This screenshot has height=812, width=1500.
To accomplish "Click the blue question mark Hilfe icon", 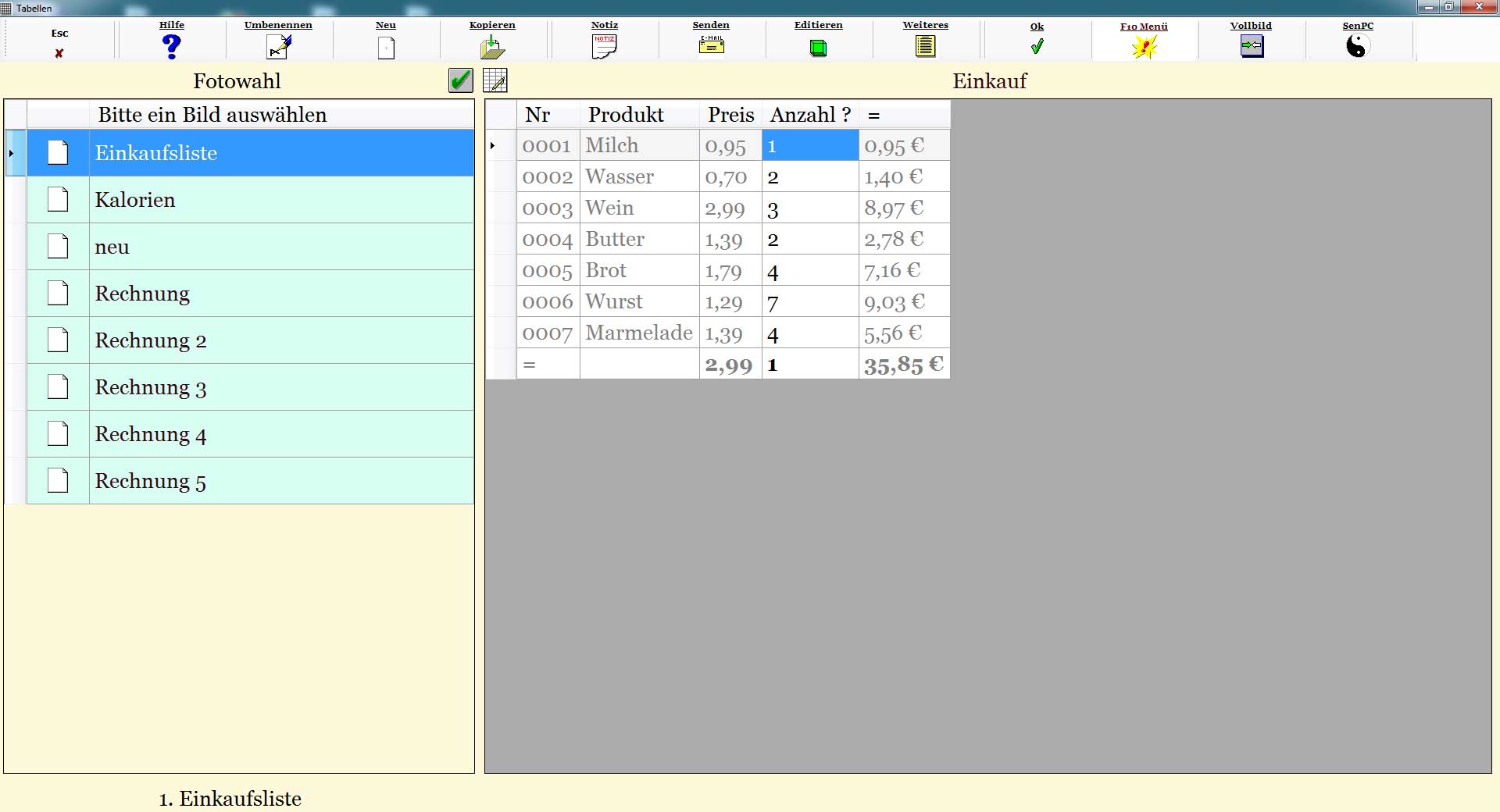I will point(172,47).
